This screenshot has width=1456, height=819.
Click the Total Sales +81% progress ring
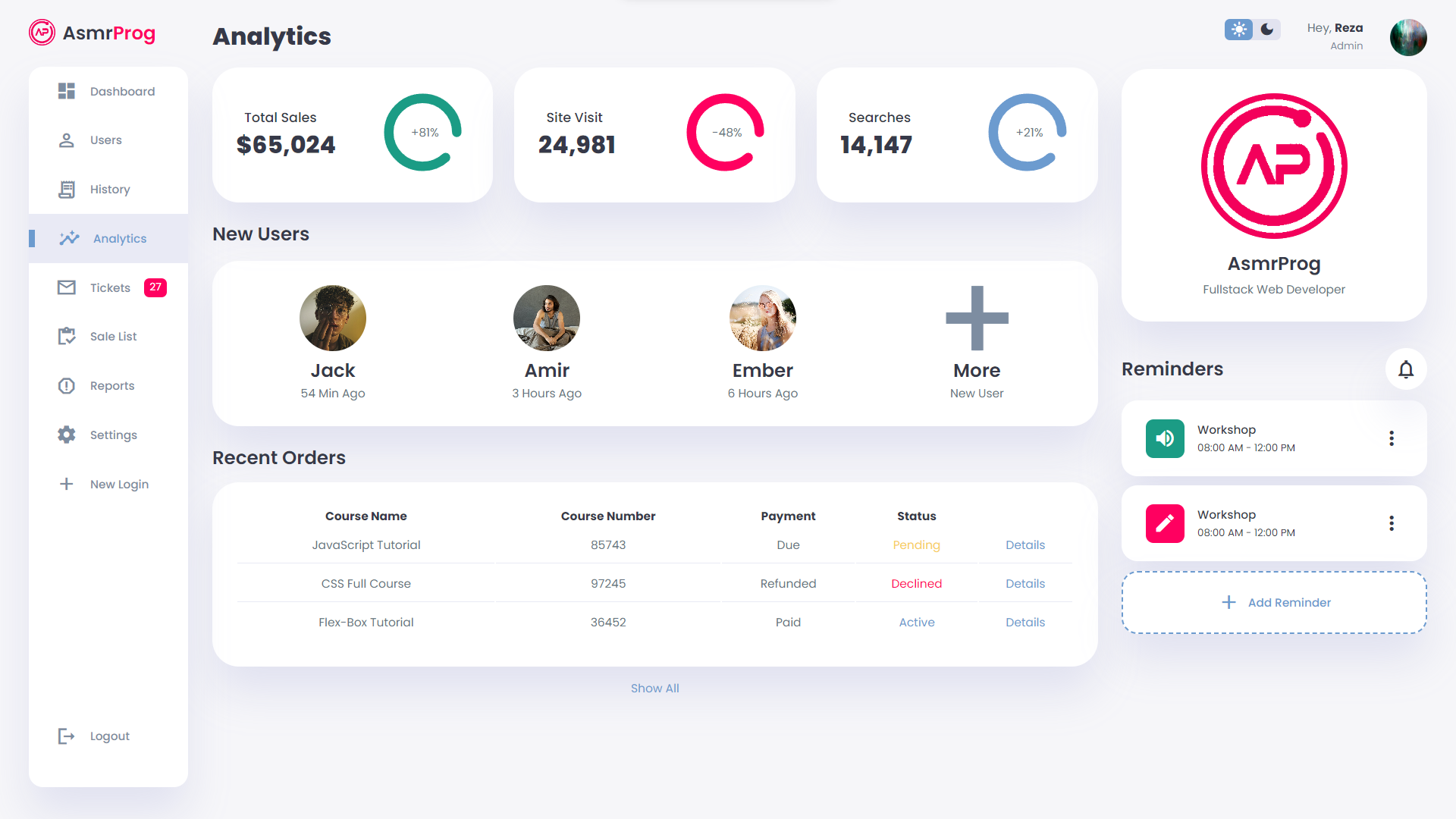point(423,133)
